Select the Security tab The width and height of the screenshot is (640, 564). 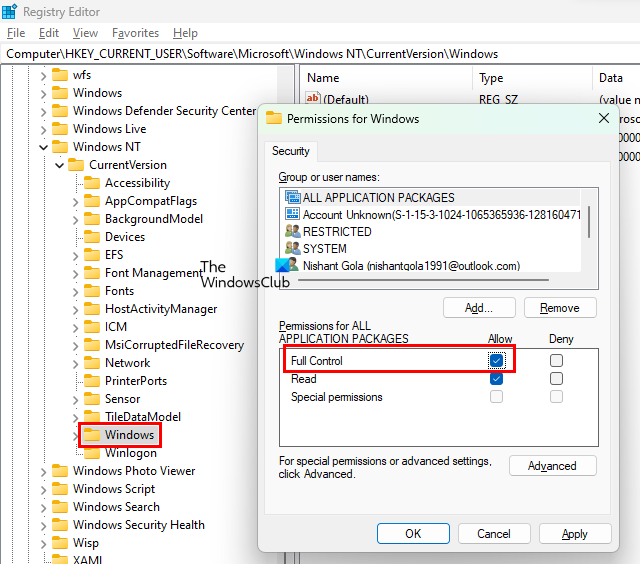point(291,151)
